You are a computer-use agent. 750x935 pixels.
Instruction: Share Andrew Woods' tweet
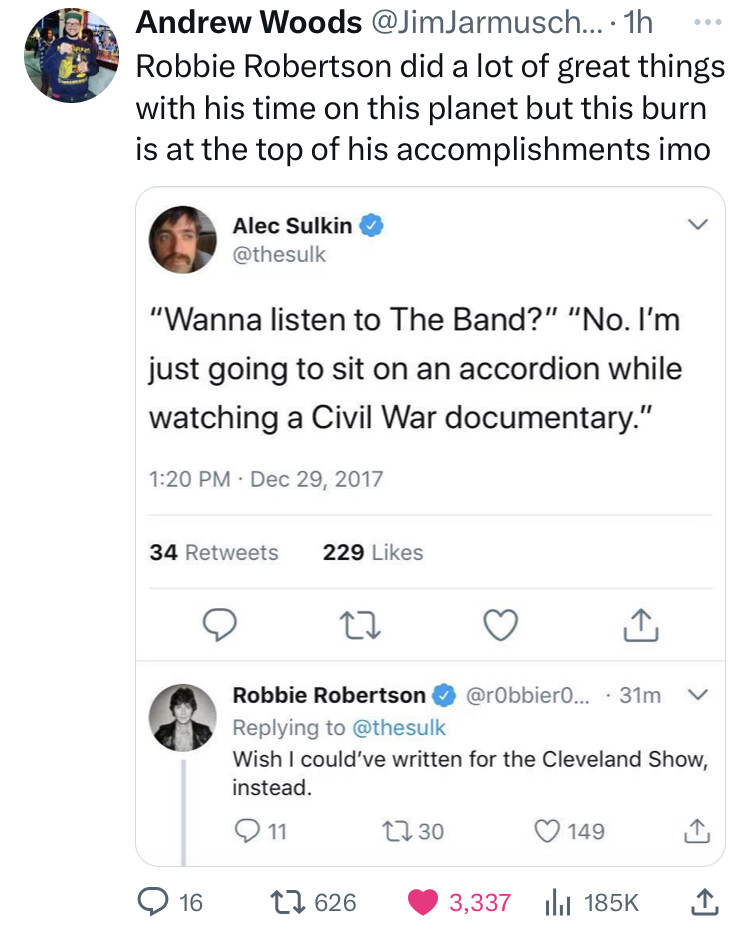point(705,902)
